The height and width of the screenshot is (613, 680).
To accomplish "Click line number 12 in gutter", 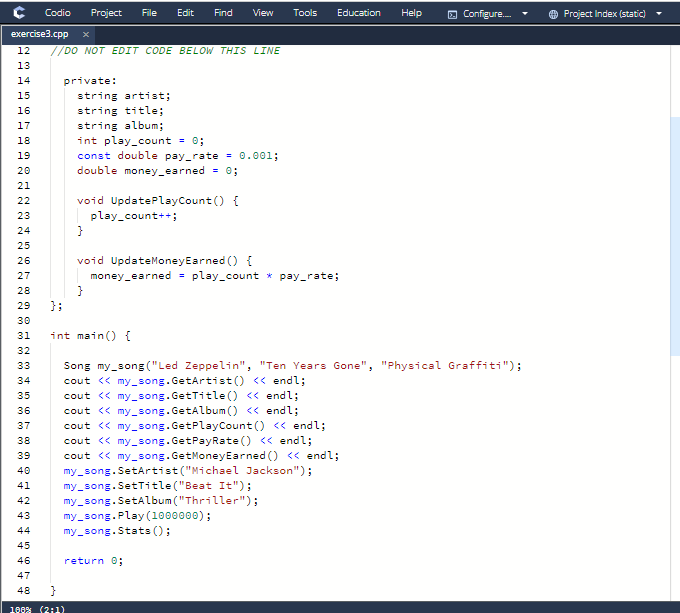I will click(23, 51).
